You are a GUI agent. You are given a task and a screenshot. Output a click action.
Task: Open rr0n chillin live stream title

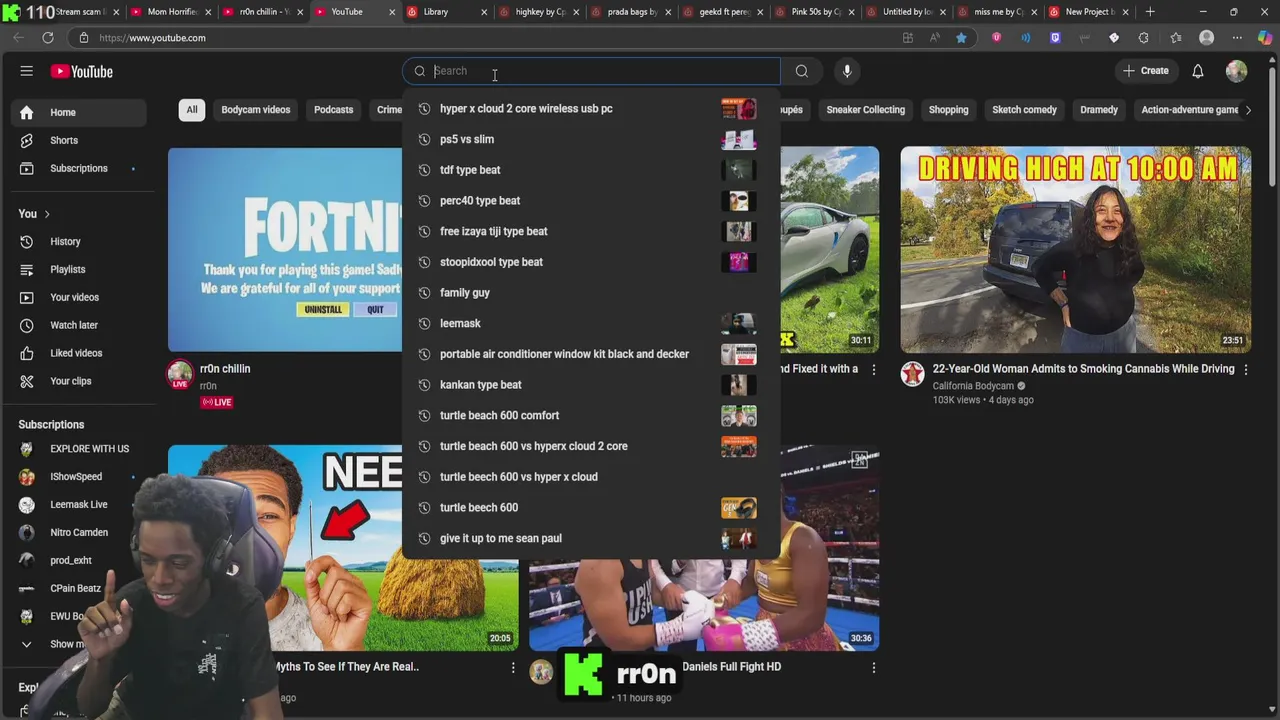[x=225, y=369]
